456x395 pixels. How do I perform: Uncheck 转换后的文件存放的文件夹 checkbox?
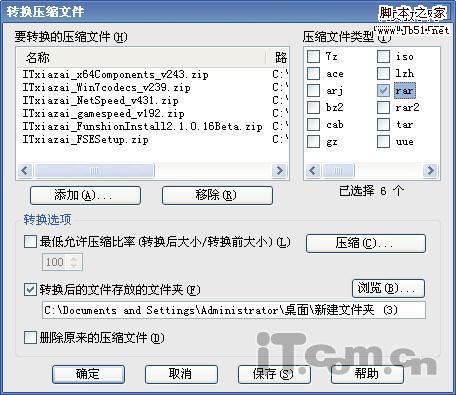point(30,289)
